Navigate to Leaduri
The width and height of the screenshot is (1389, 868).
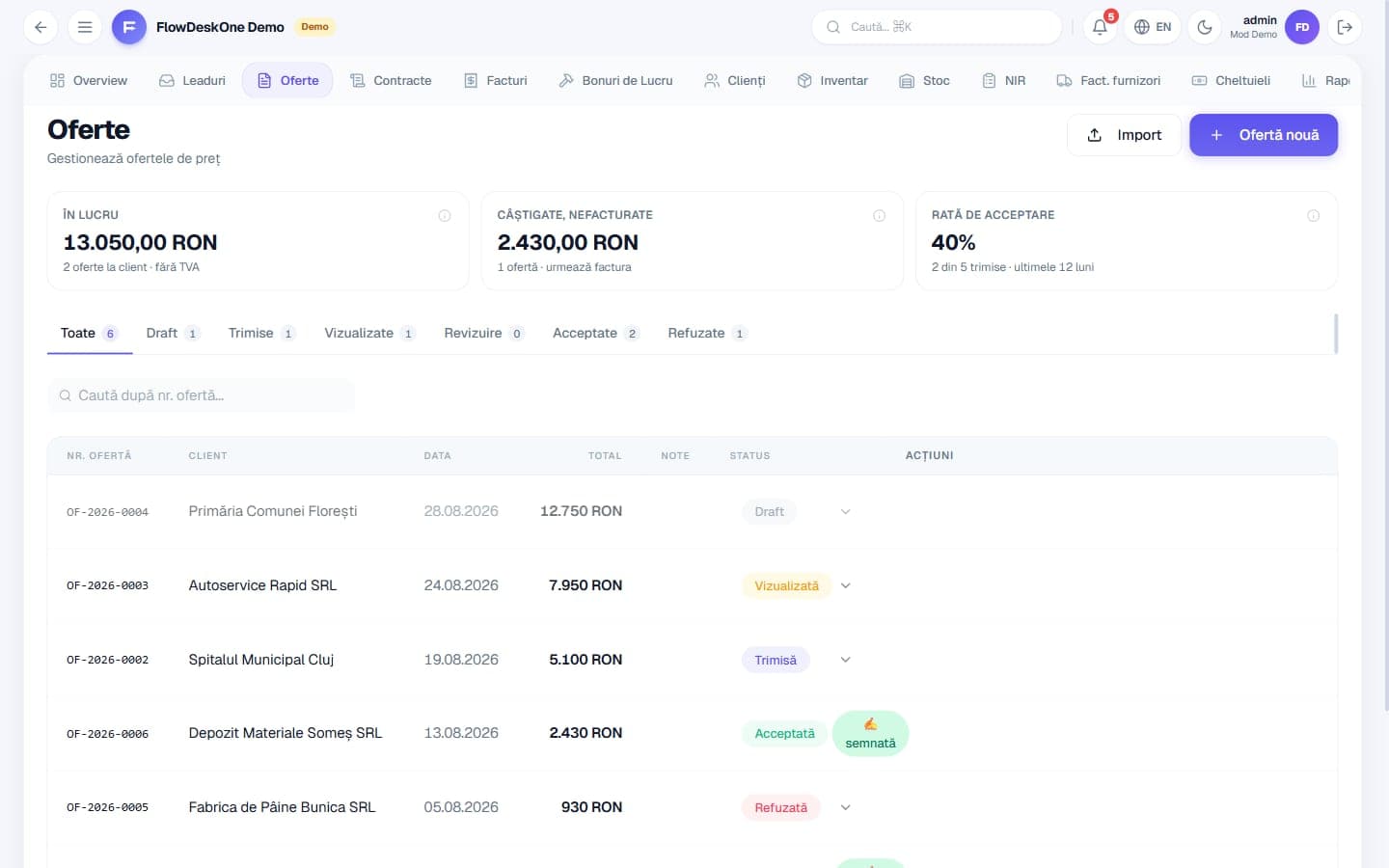(x=192, y=80)
